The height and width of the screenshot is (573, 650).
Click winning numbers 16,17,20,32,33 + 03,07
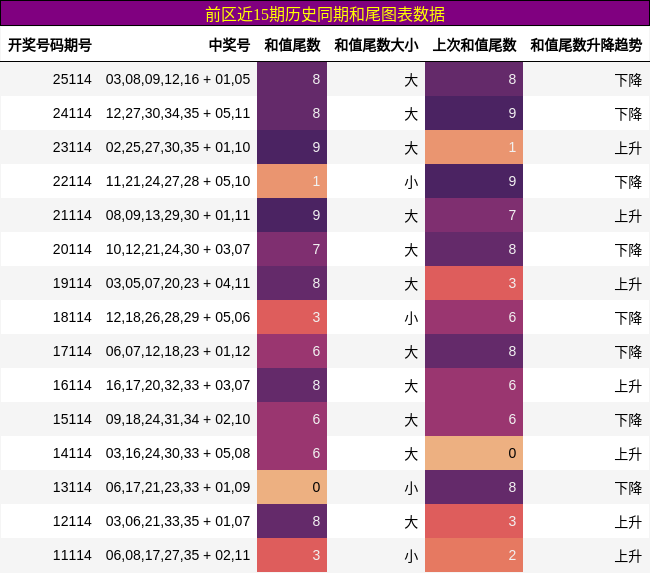tap(178, 385)
